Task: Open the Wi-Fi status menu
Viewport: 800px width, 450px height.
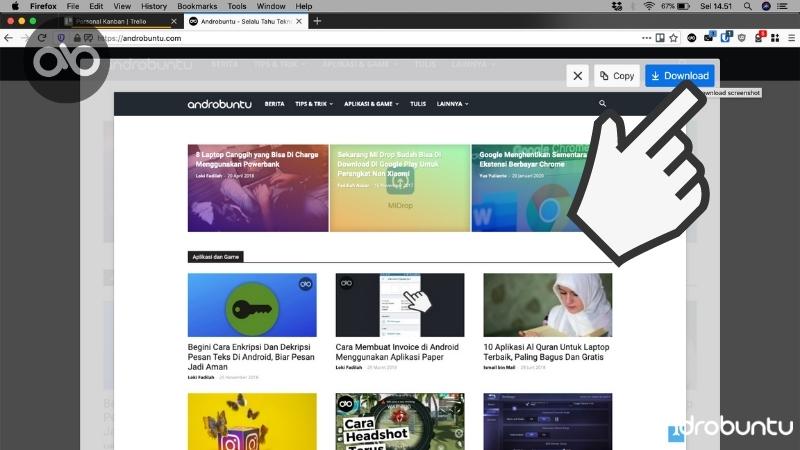Action: point(649,6)
